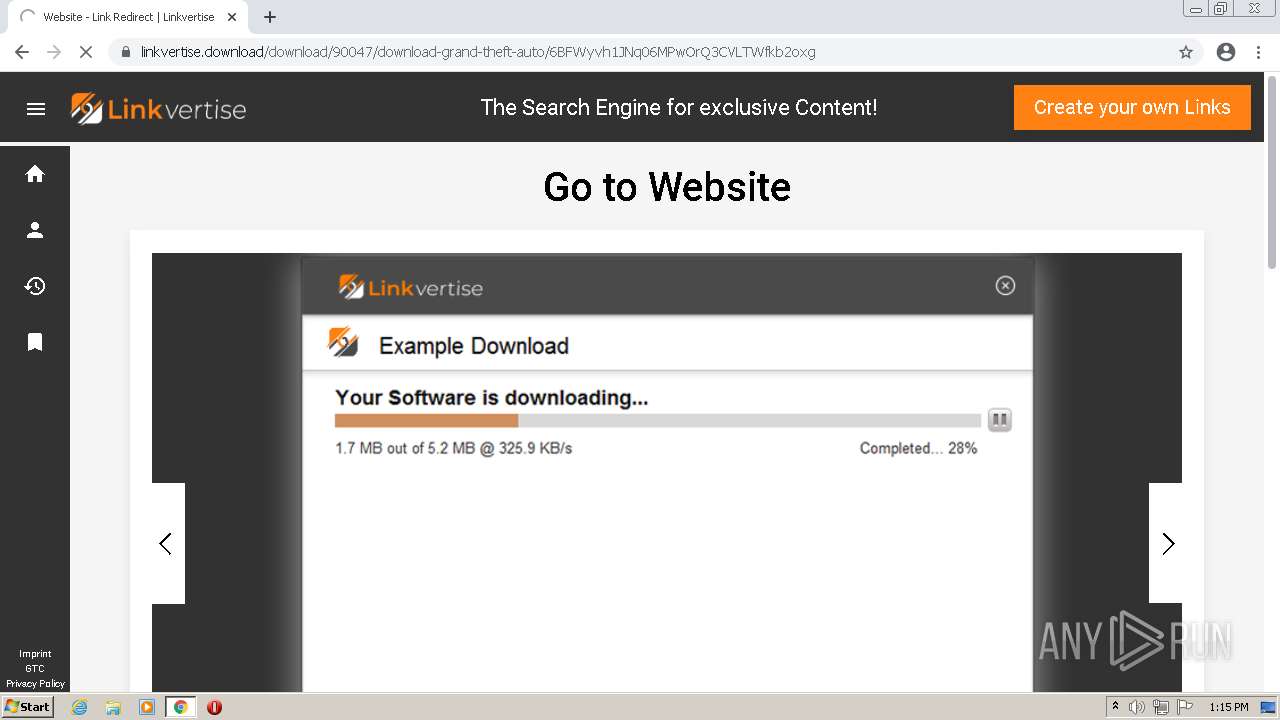This screenshot has height=720, width=1280.
Task: Select the Website - Link Redirect tab
Action: pos(128,17)
